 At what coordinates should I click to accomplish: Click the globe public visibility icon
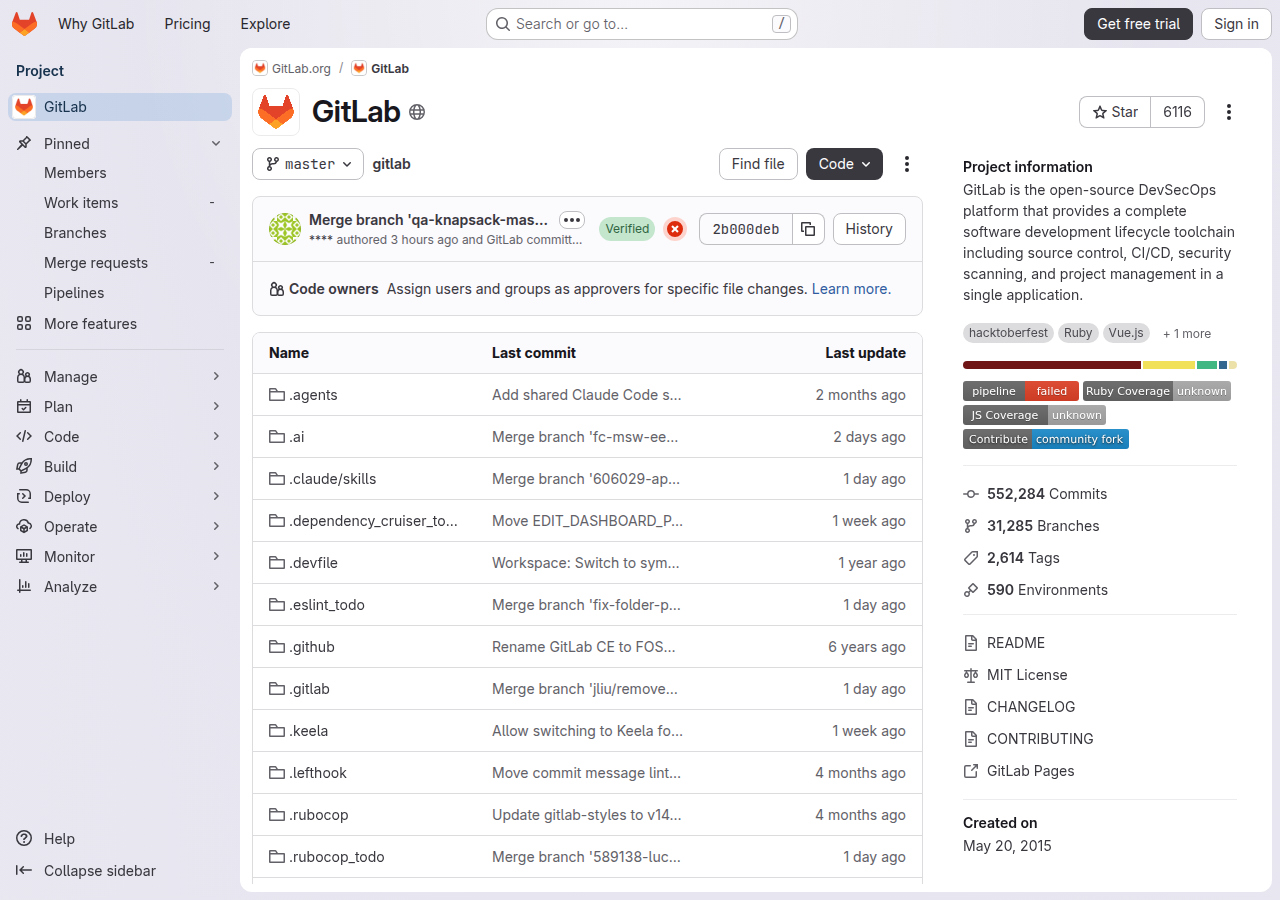[x=417, y=112]
